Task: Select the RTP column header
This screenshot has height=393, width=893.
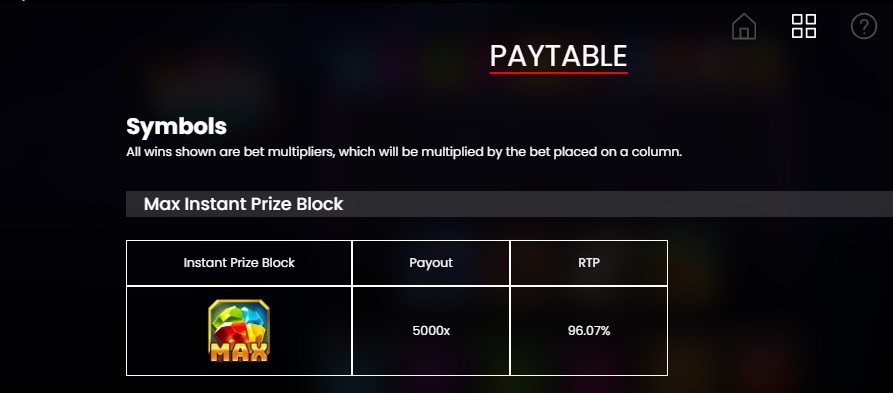Action: coord(589,263)
